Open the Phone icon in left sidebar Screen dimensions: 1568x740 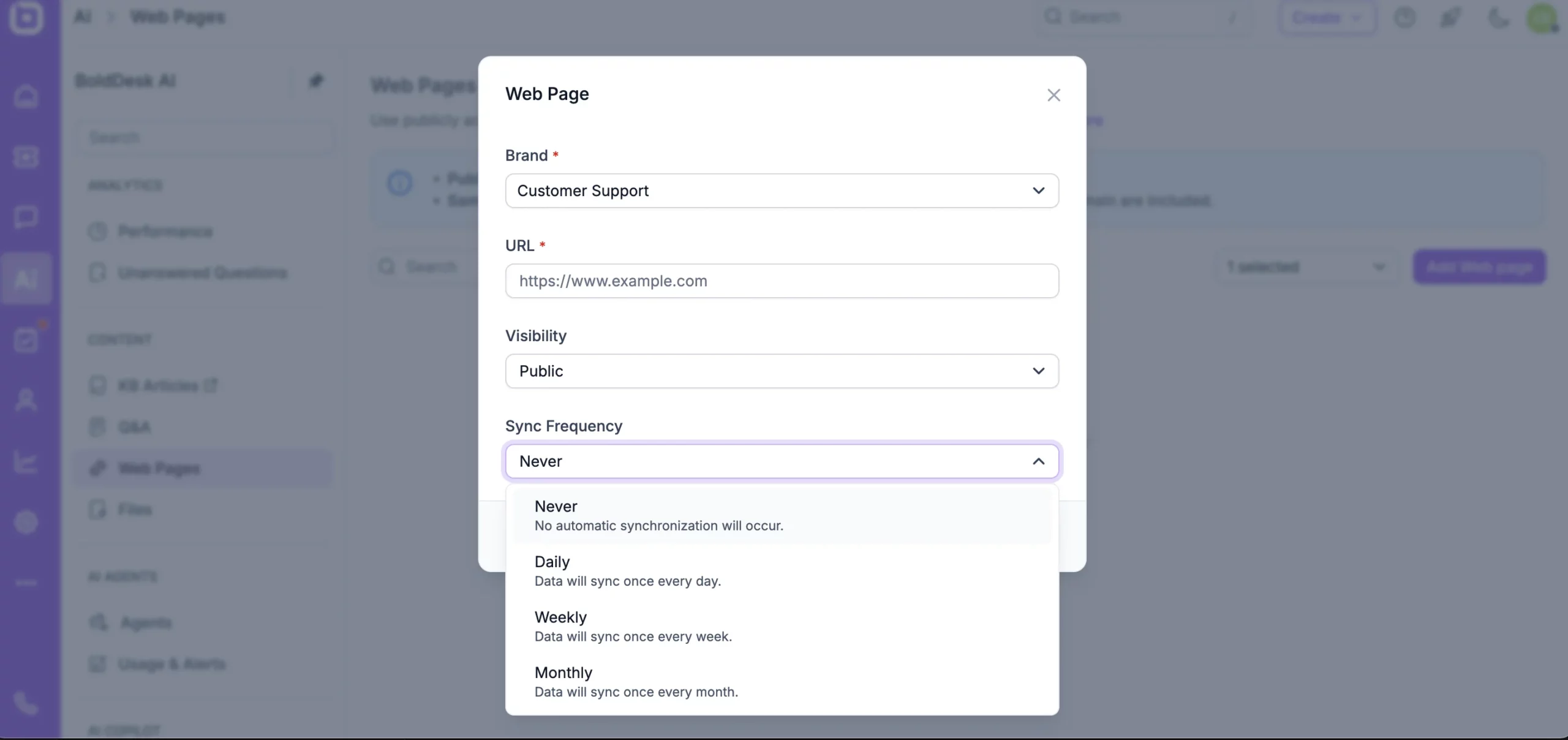26,704
